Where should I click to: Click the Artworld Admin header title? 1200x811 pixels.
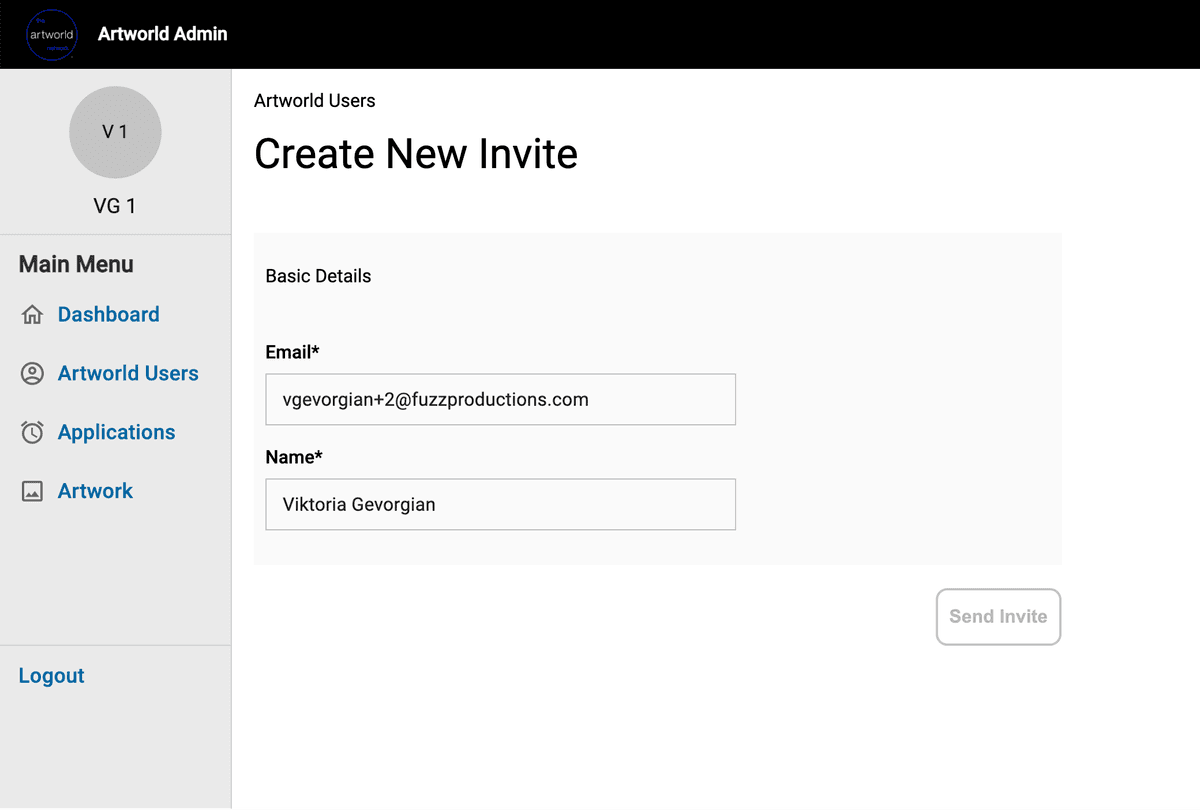tap(162, 34)
